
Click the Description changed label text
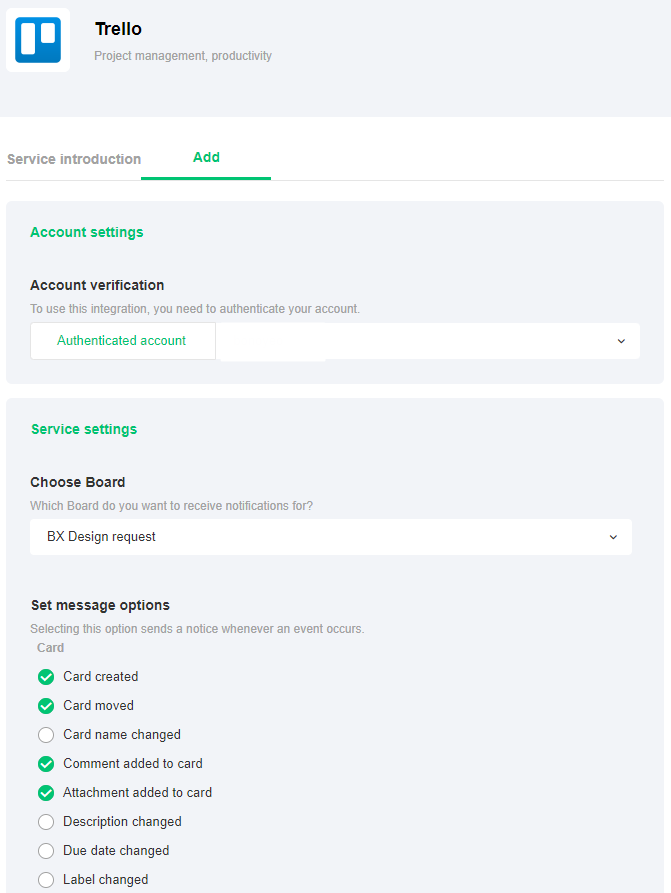click(x=122, y=822)
